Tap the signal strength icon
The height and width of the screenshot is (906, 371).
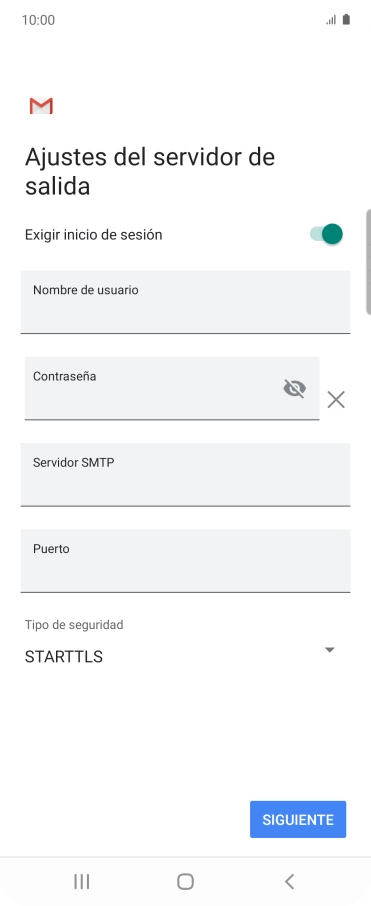(x=331, y=20)
